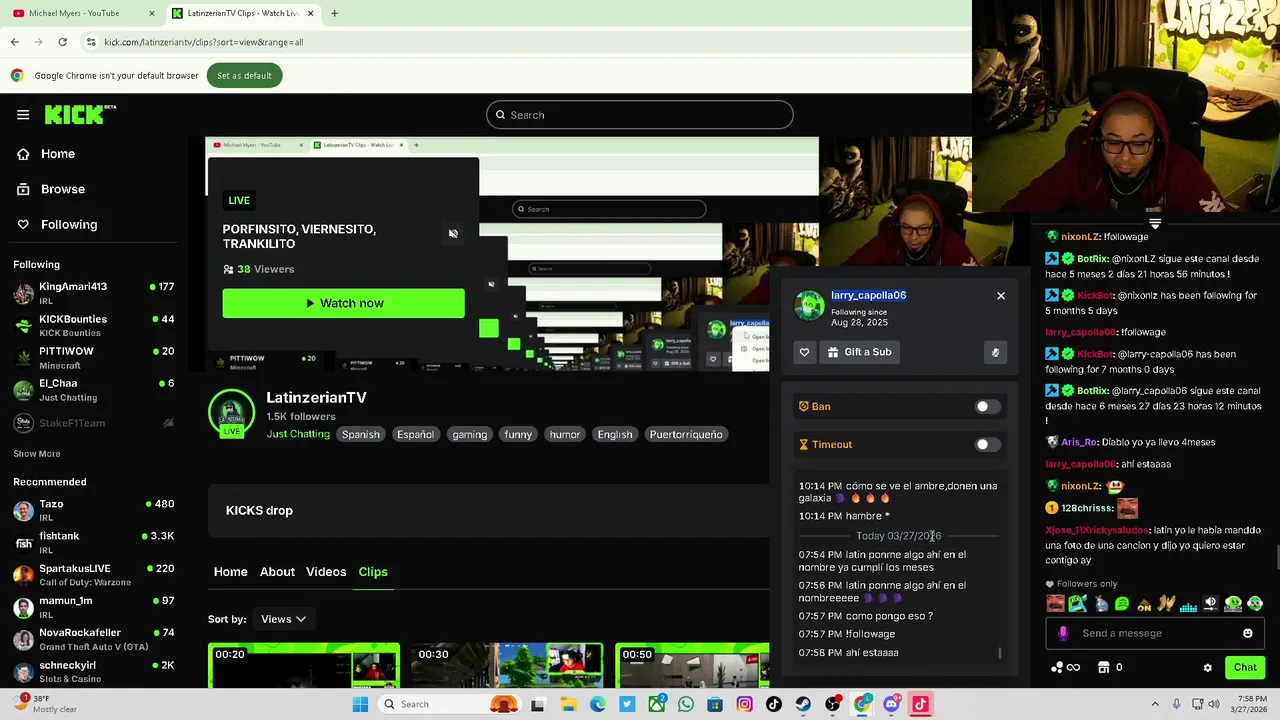1280x720 pixels.
Task: Select the gaming tag
Action: pyautogui.click(x=469, y=434)
